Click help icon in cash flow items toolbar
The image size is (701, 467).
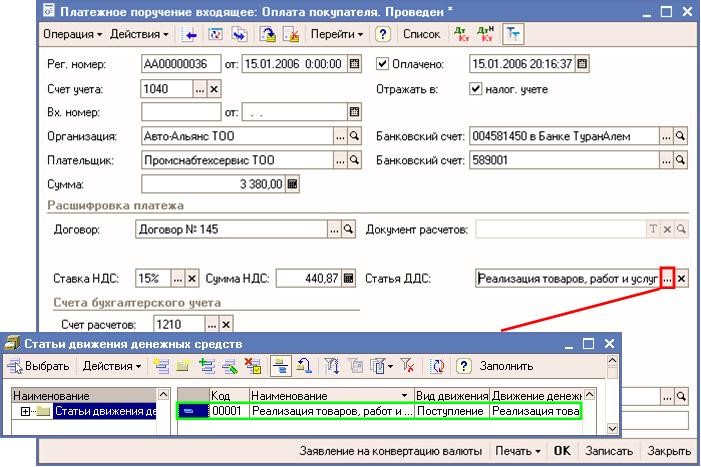(x=464, y=366)
